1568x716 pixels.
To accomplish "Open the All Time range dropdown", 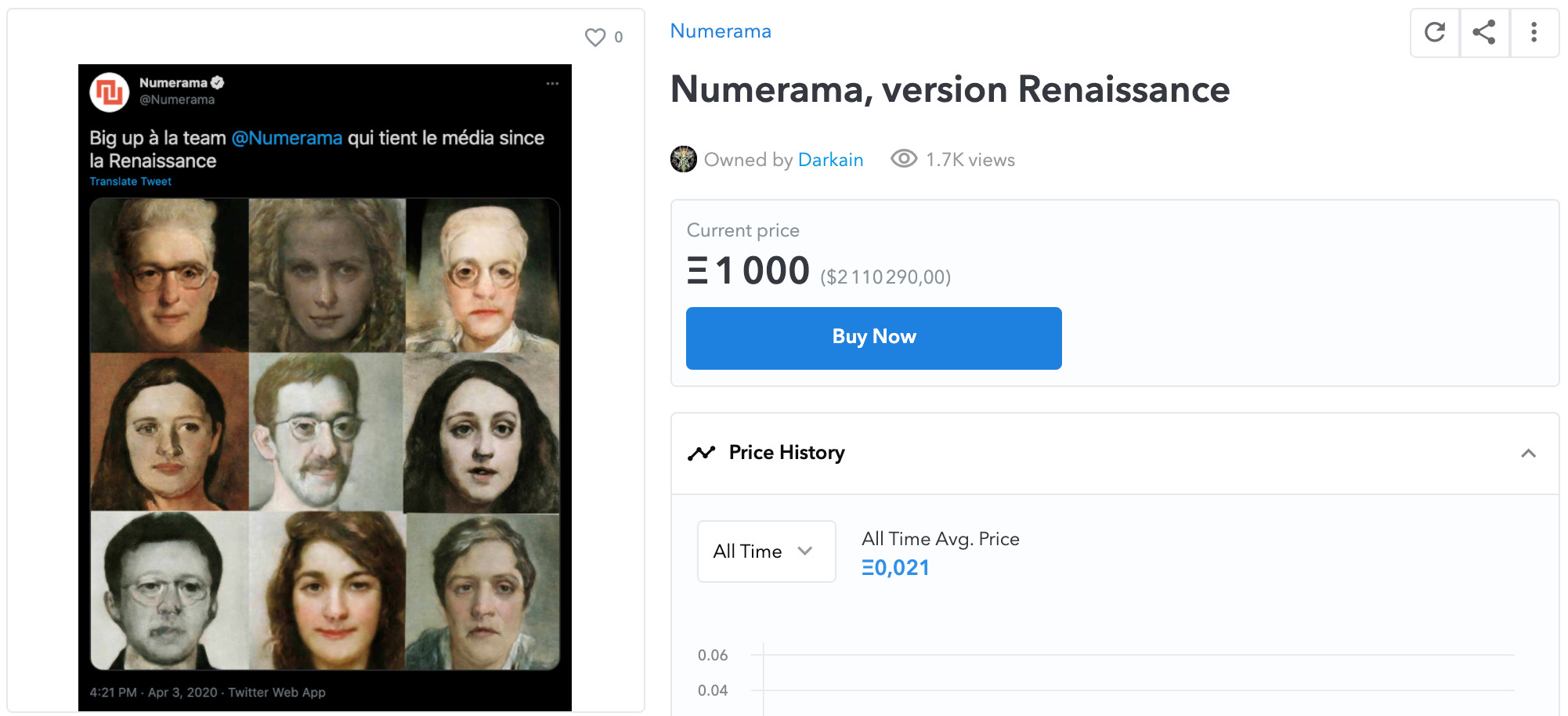I will tap(766, 551).
